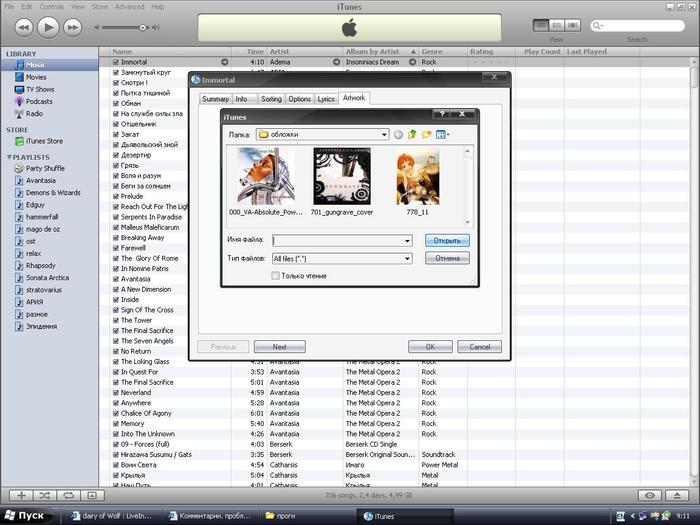Create a new folder in file dialog
700x525 pixels.
[426, 134]
